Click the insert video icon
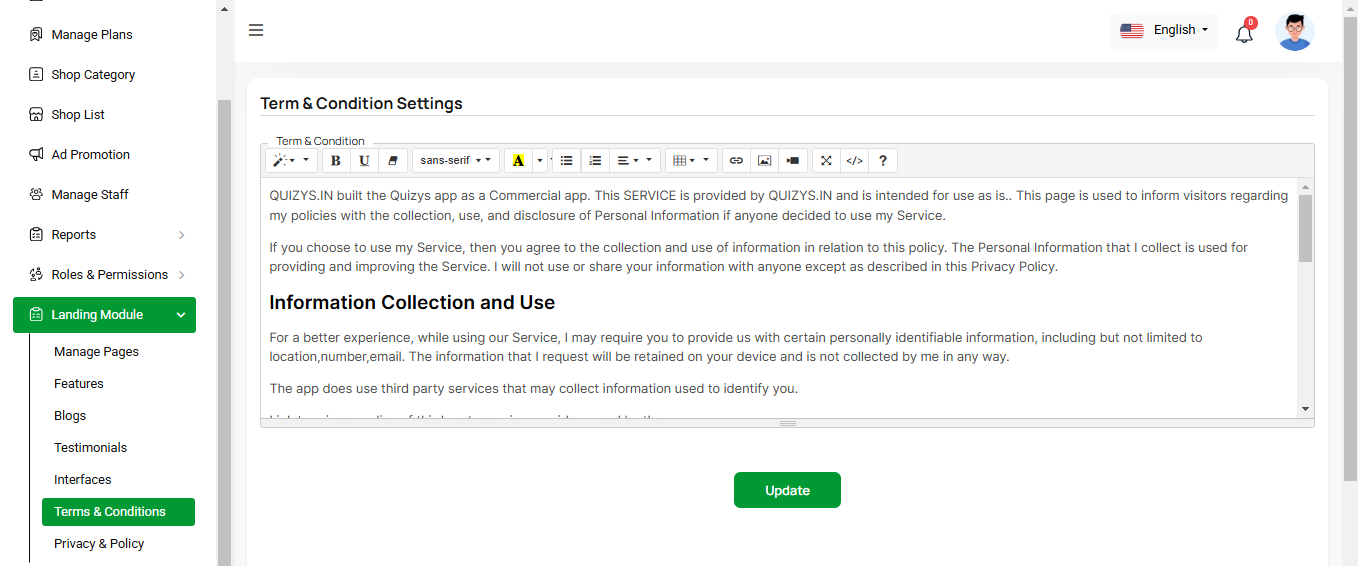 click(793, 160)
